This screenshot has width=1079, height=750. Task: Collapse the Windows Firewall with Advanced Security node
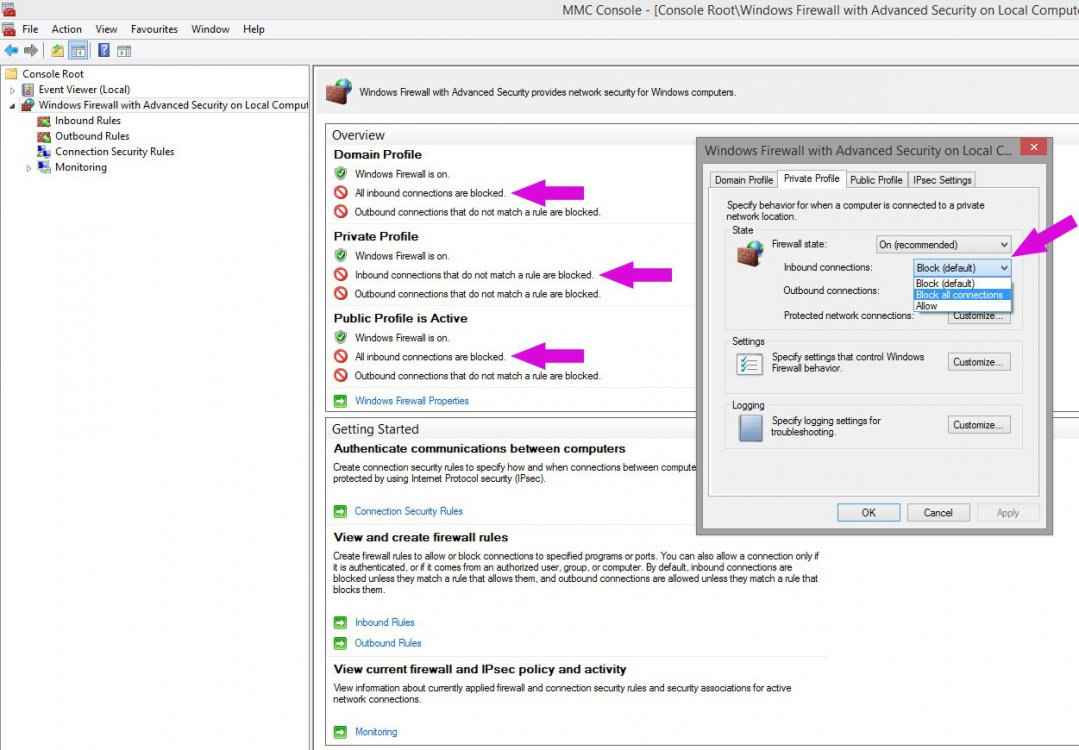coord(12,104)
